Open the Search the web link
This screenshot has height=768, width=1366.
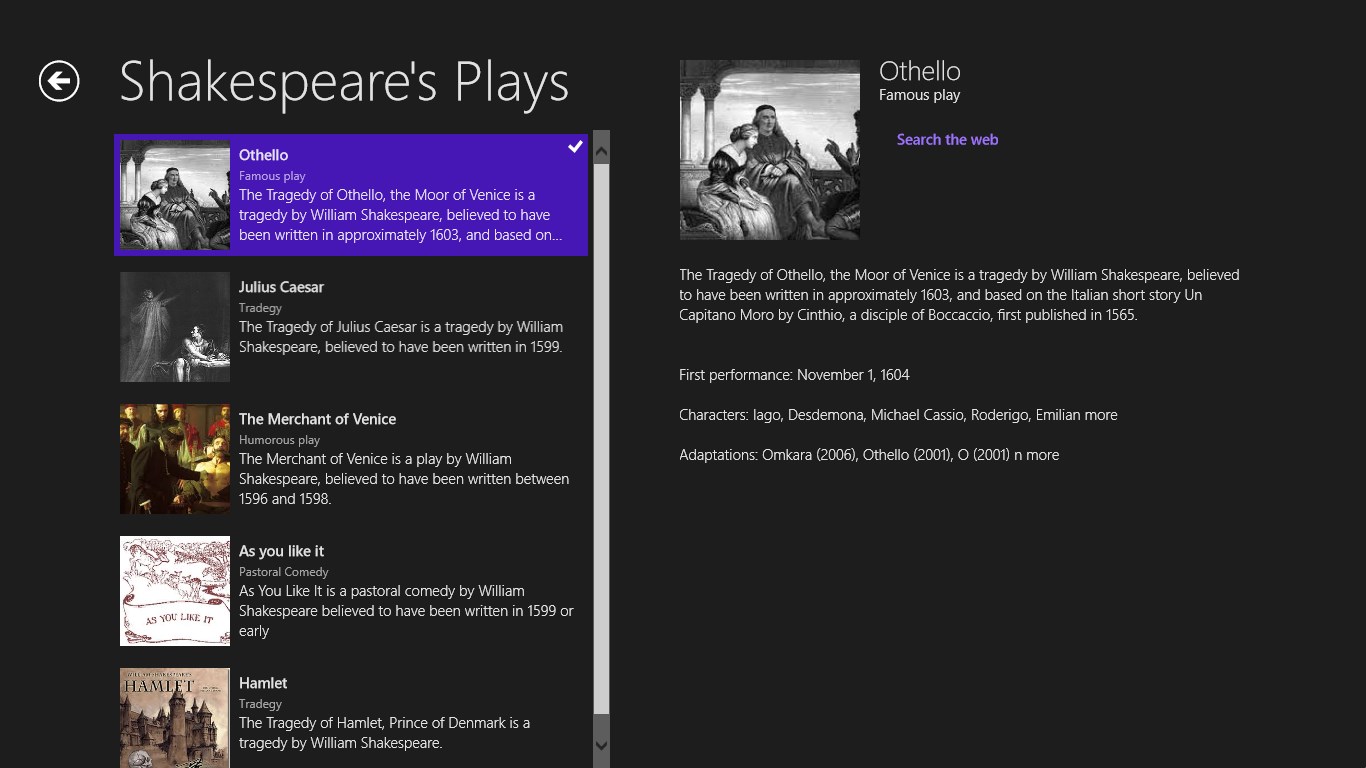point(947,140)
